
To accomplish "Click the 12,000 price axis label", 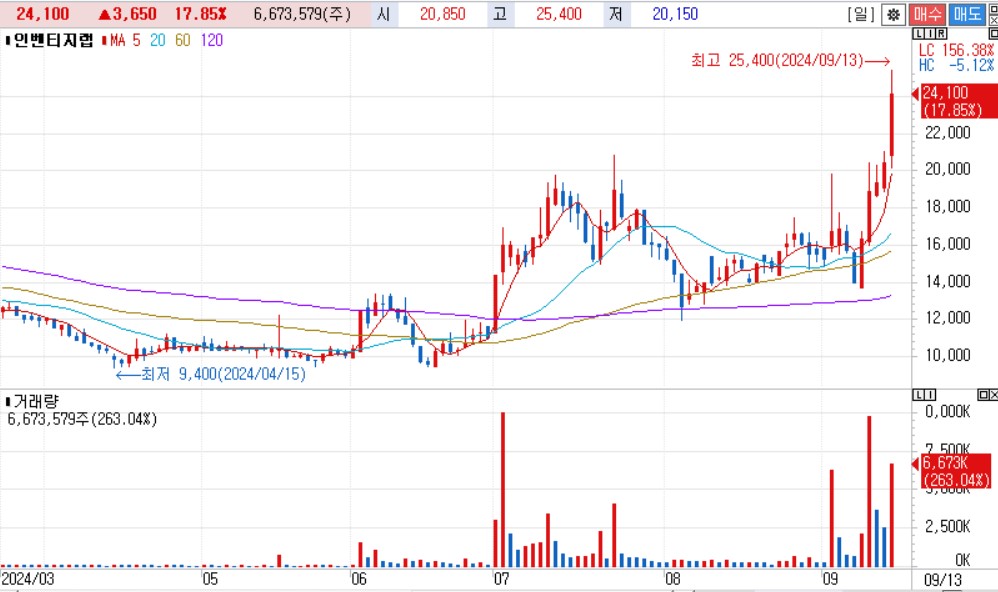I will (948, 318).
